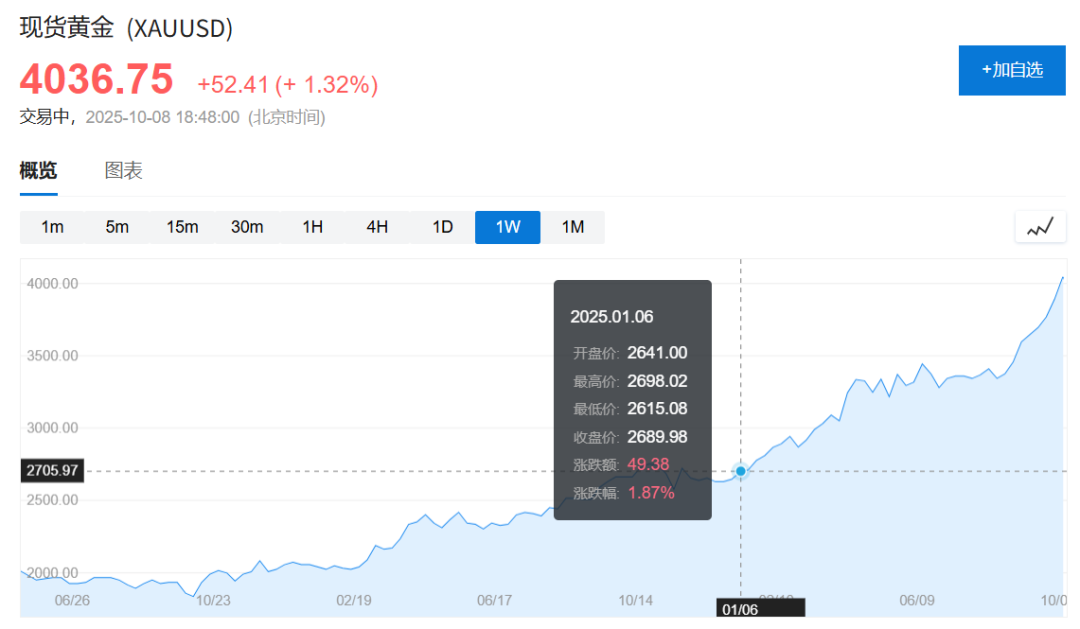Open the 图表 tab
The image size is (1080, 629).
[124, 171]
